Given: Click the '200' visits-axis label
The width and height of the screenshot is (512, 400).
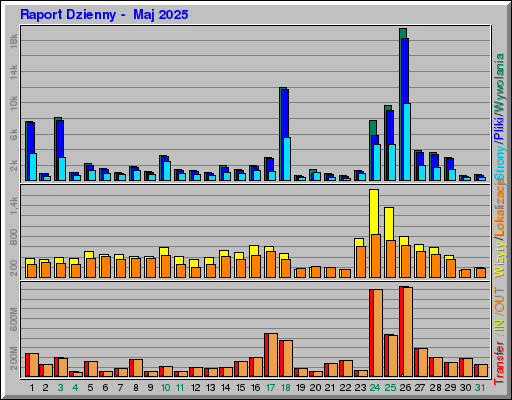Looking at the screenshot, I should click(x=14, y=268).
